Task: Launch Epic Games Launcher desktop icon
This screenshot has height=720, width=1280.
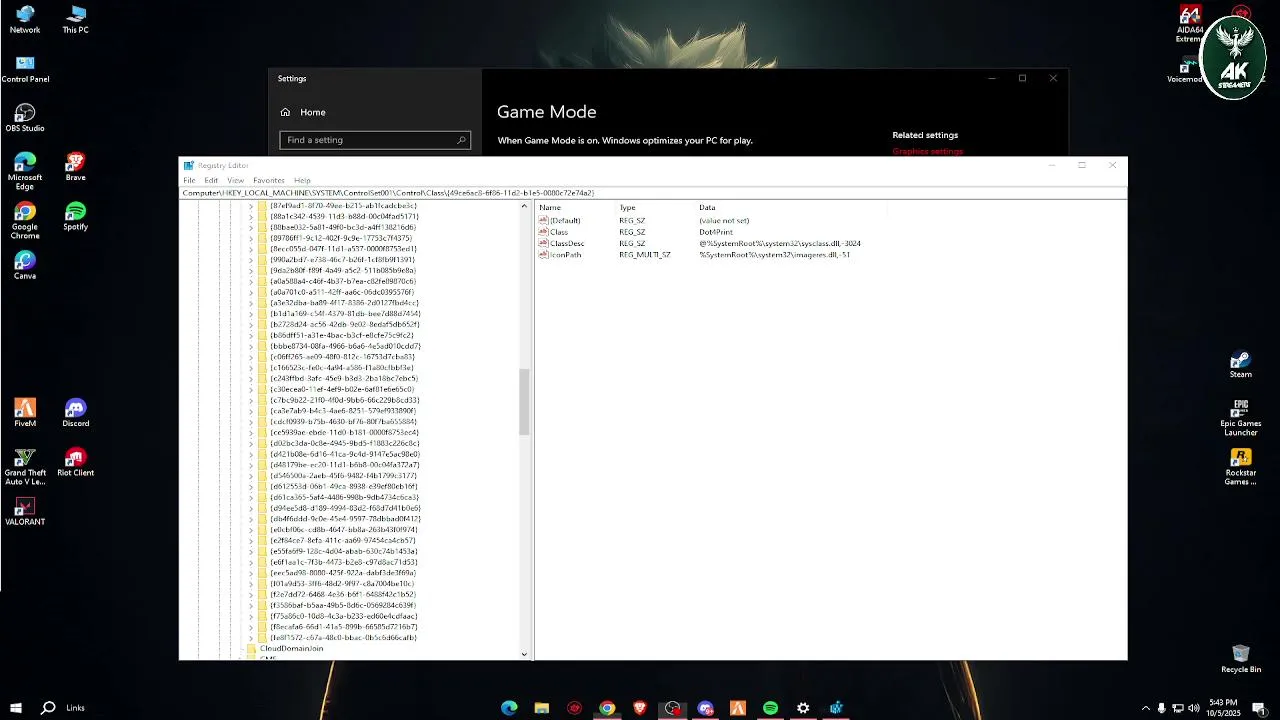Action: point(1241,418)
